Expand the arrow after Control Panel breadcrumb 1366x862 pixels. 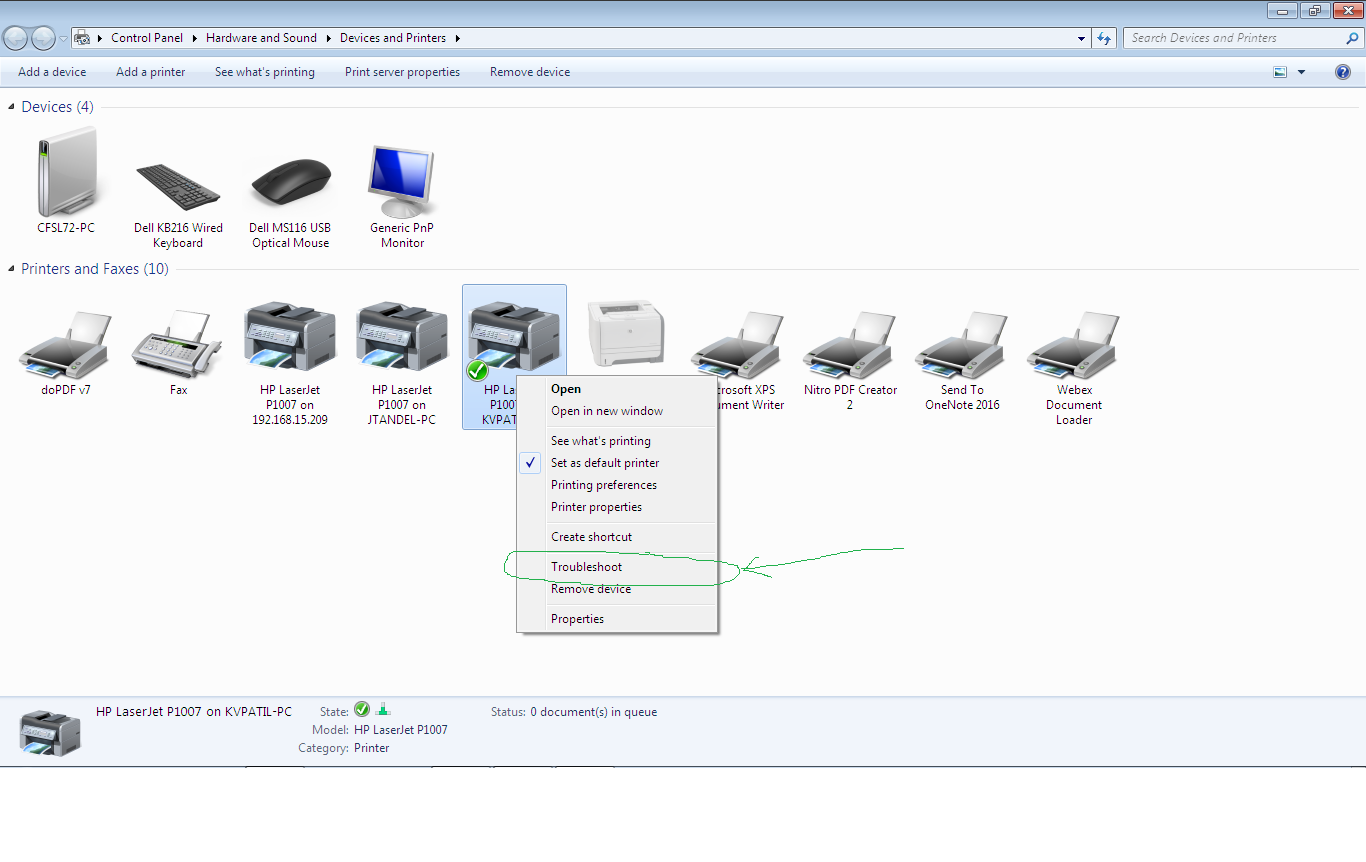click(195, 38)
